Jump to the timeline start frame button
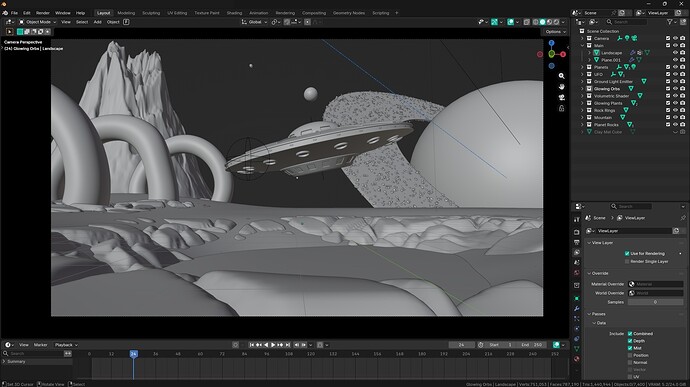 [x=252, y=345]
